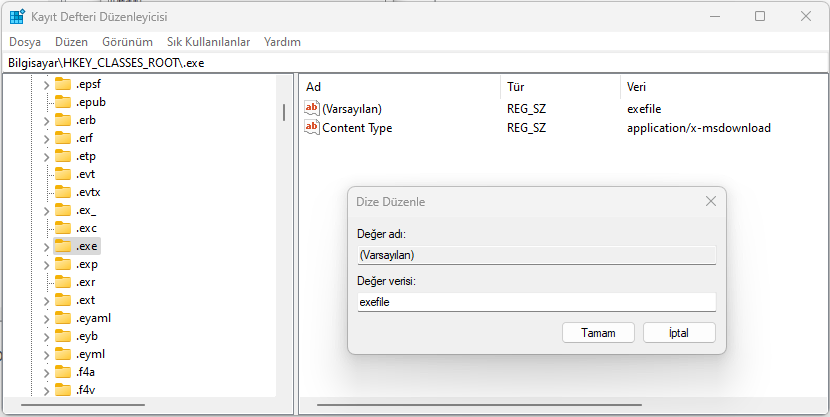This screenshot has height=417, width=830.
Task: Select the .evt folder icon
Action: click(x=63, y=174)
